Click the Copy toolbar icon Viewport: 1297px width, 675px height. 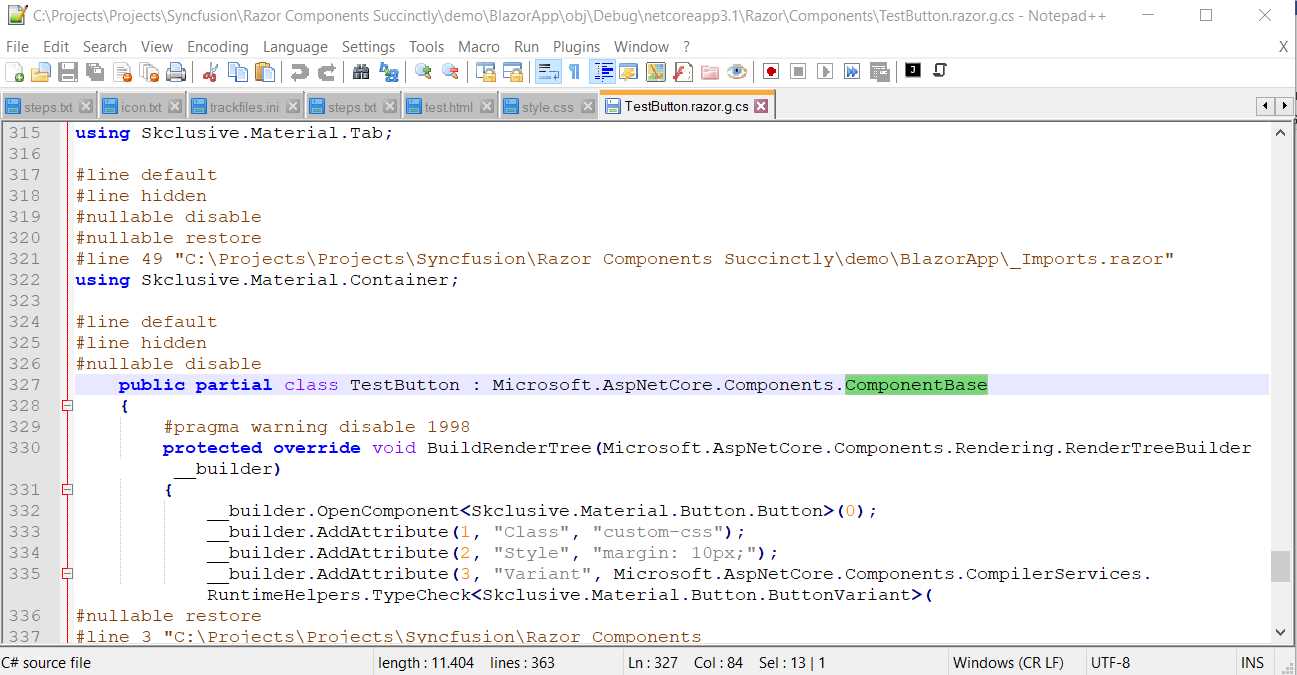pos(237,71)
